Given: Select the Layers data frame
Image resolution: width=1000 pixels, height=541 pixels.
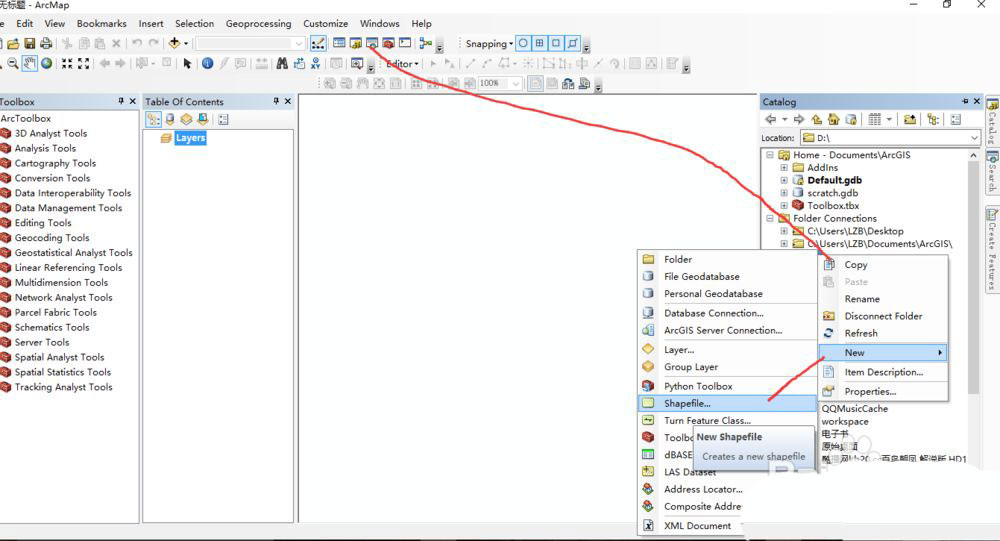Looking at the screenshot, I should click(190, 138).
